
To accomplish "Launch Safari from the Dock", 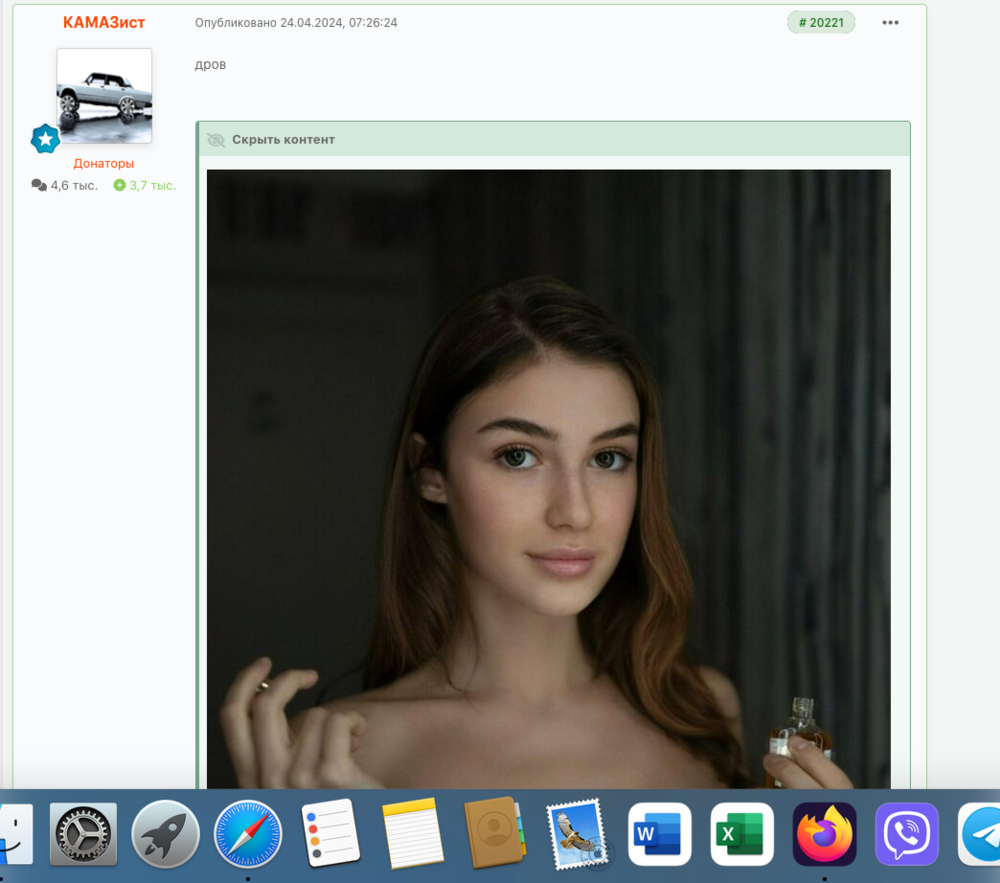I will click(x=248, y=834).
